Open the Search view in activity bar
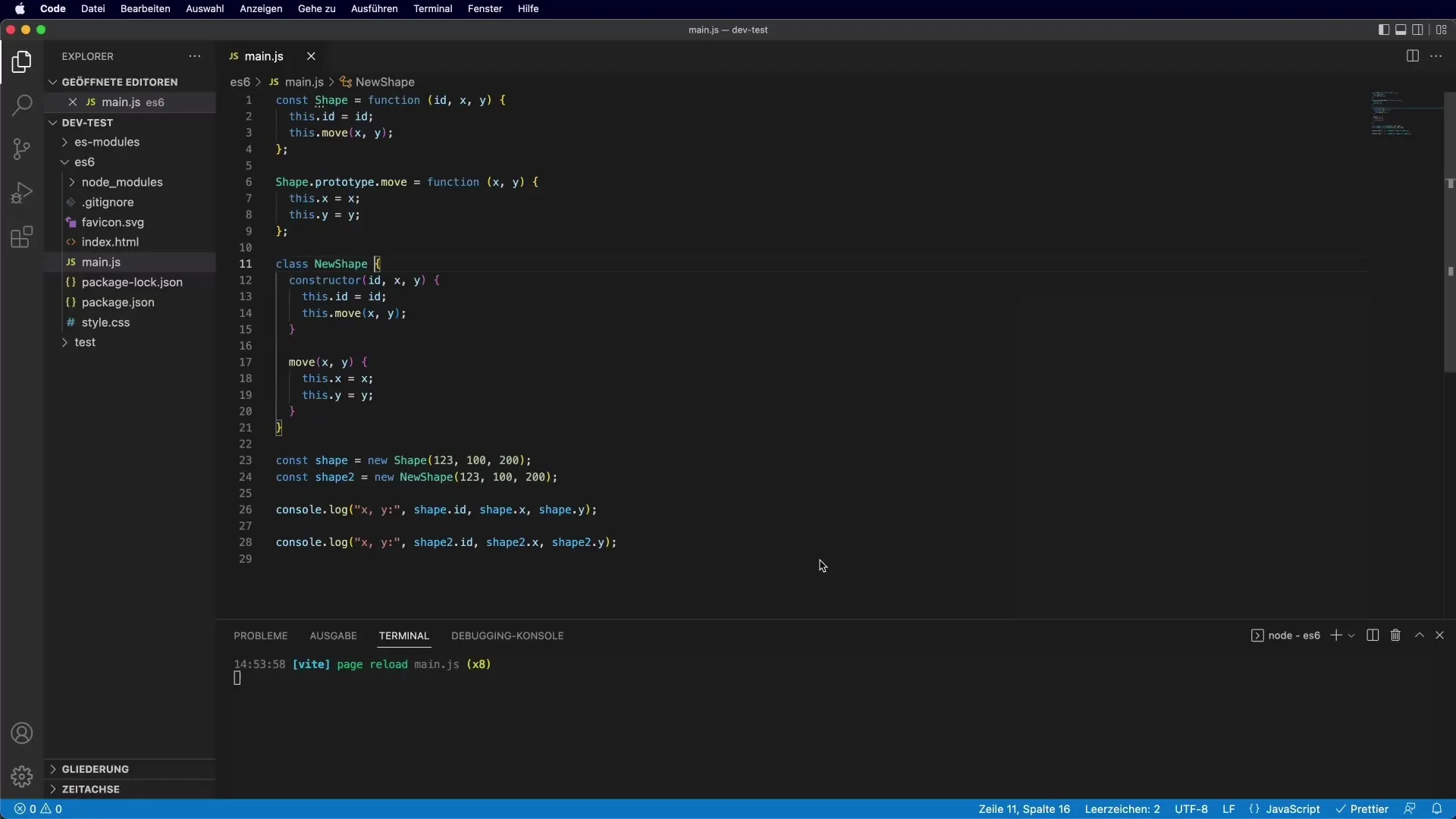Screen dimensions: 1456x819 22,105
